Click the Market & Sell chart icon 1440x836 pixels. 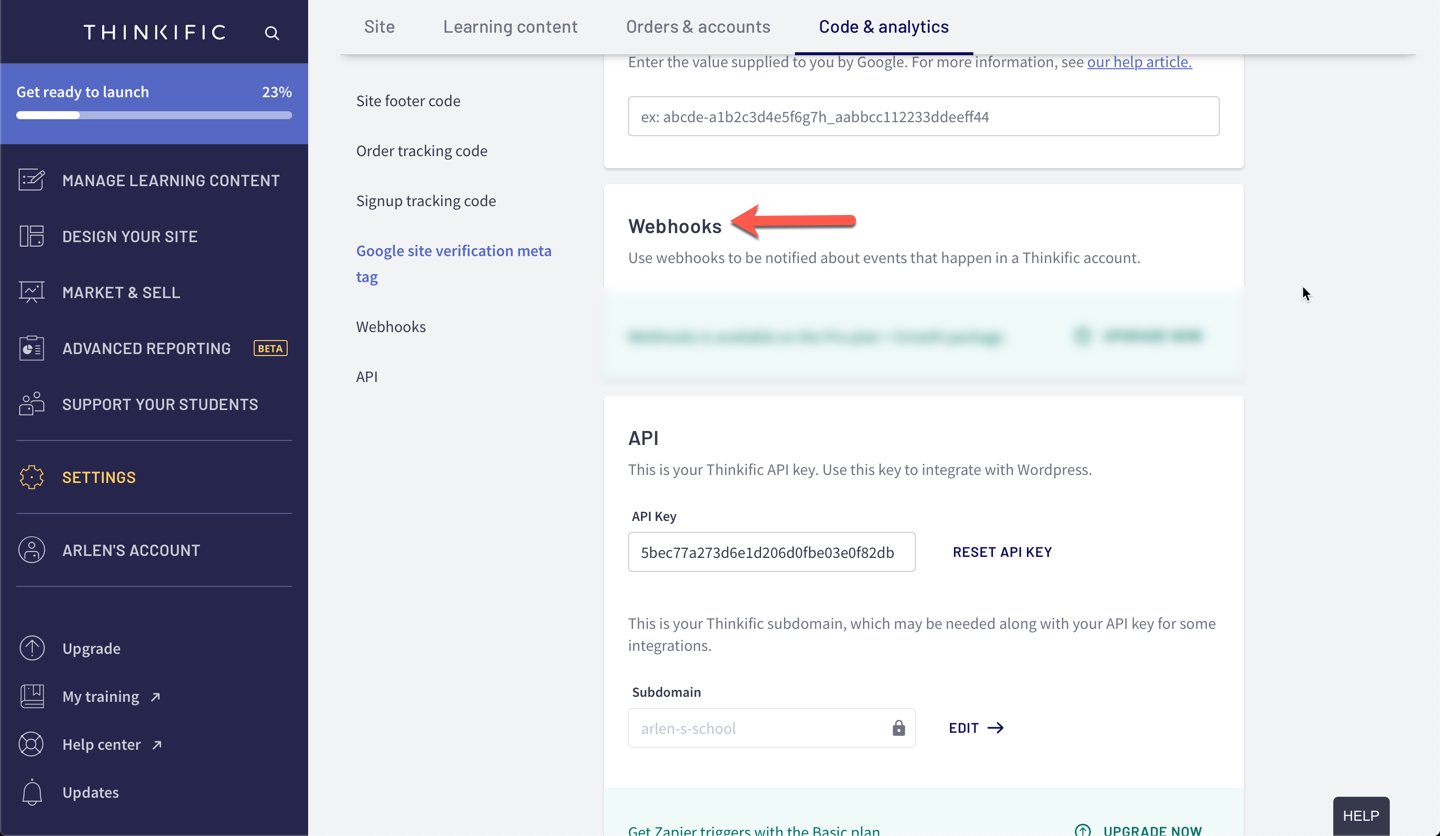click(x=32, y=292)
